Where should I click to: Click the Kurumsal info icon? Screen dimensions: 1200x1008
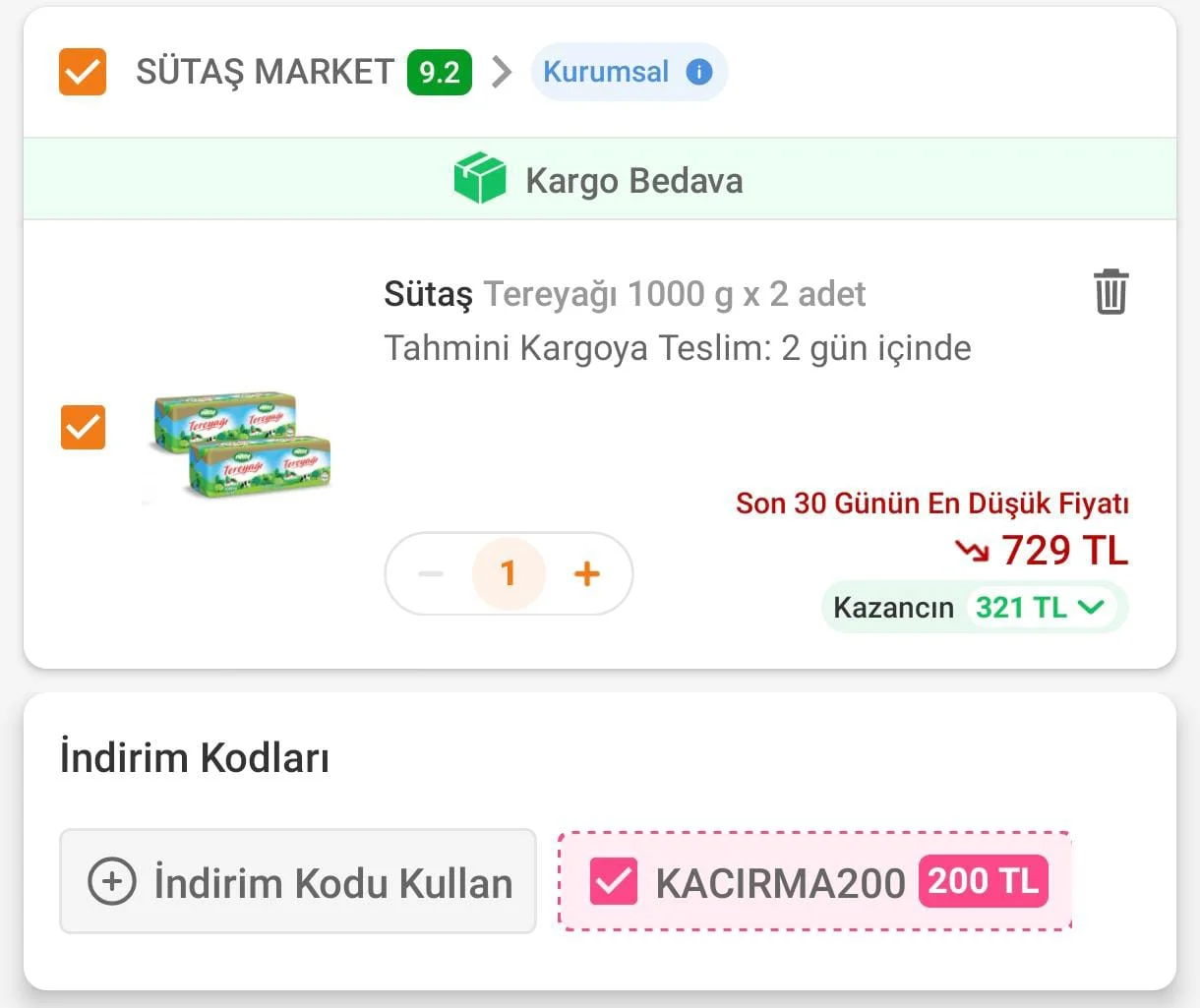click(698, 72)
